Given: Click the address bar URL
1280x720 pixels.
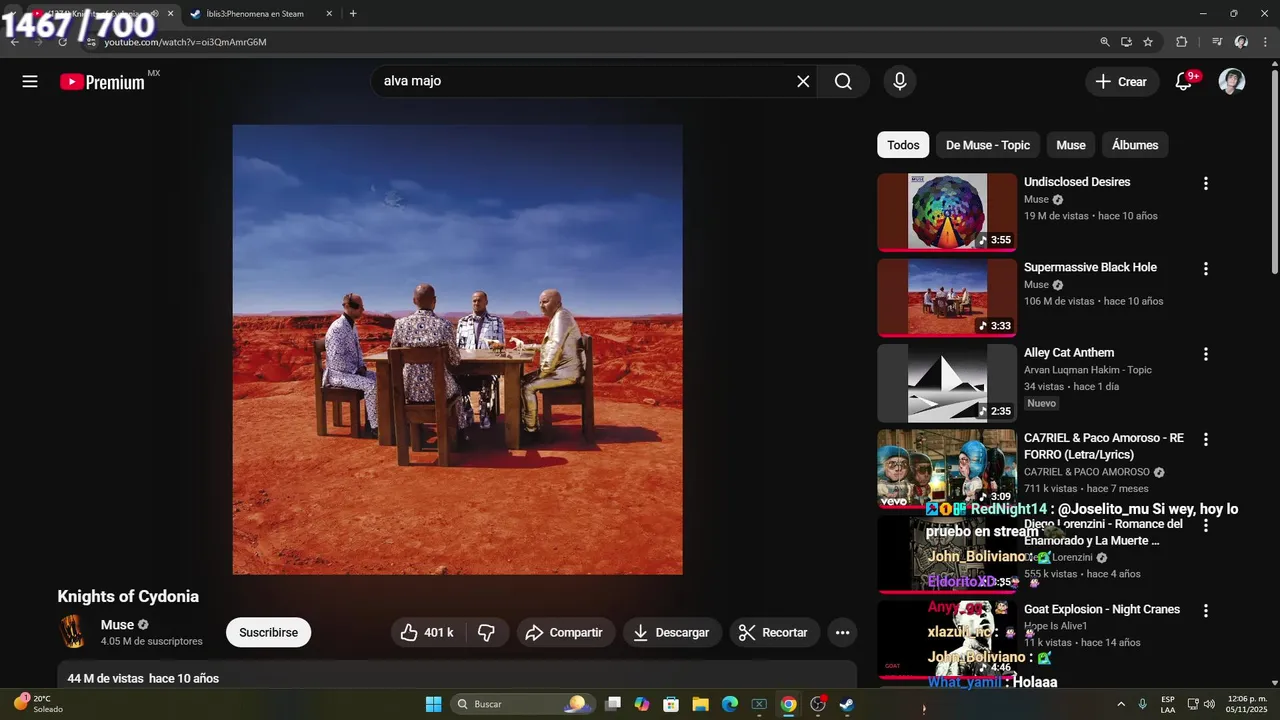Looking at the screenshot, I should click(x=185, y=42).
